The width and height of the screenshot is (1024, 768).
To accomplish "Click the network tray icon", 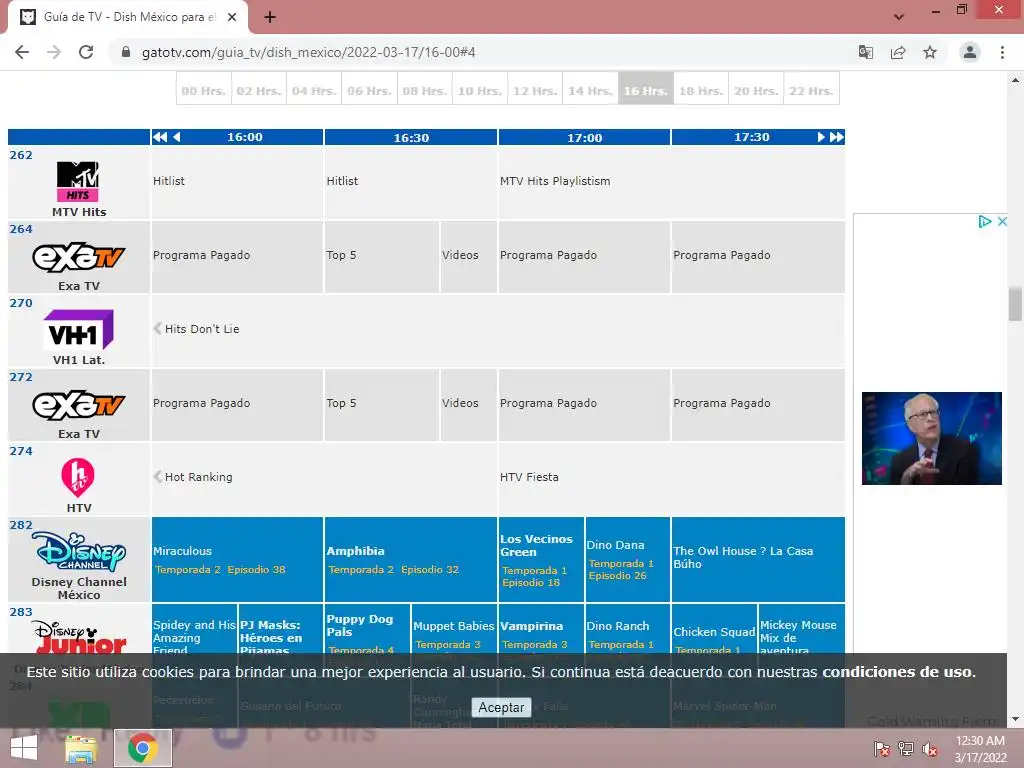I will point(906,749).
